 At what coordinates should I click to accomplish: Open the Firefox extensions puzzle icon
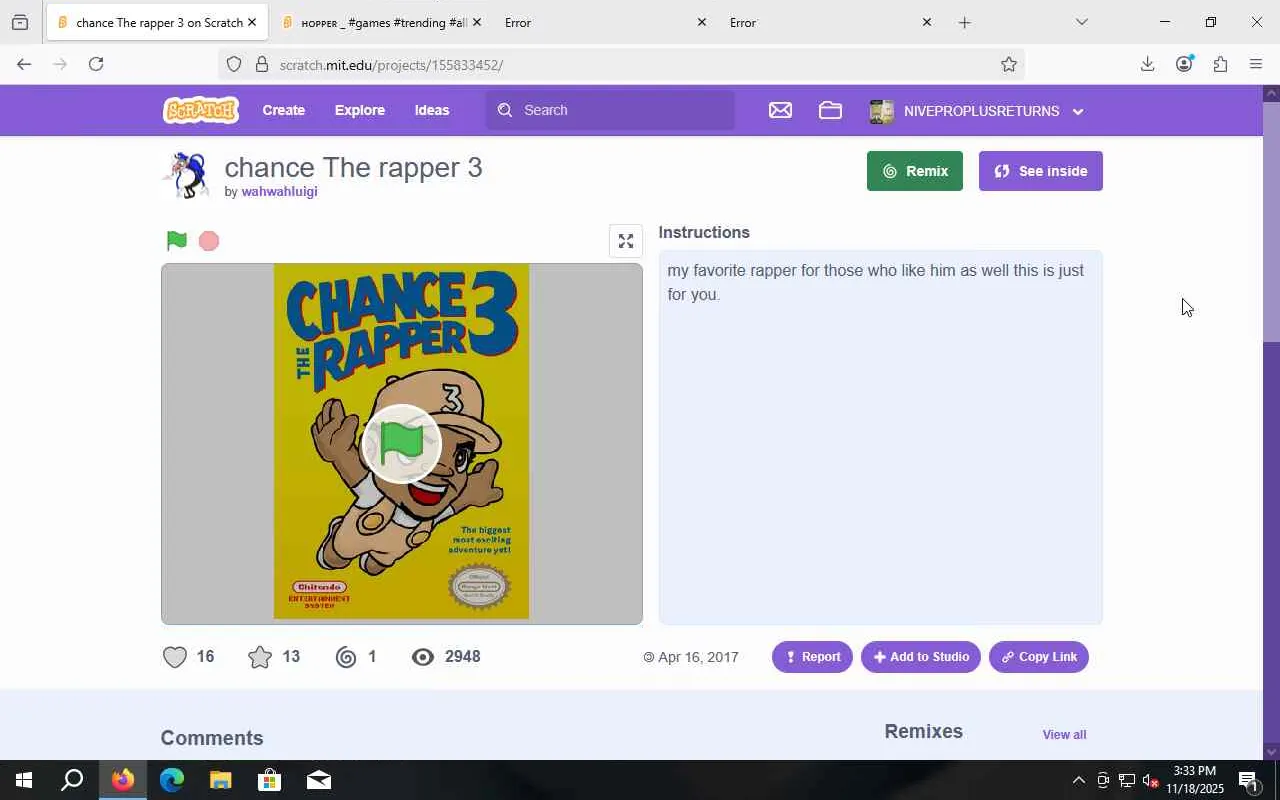point(1220,64)
